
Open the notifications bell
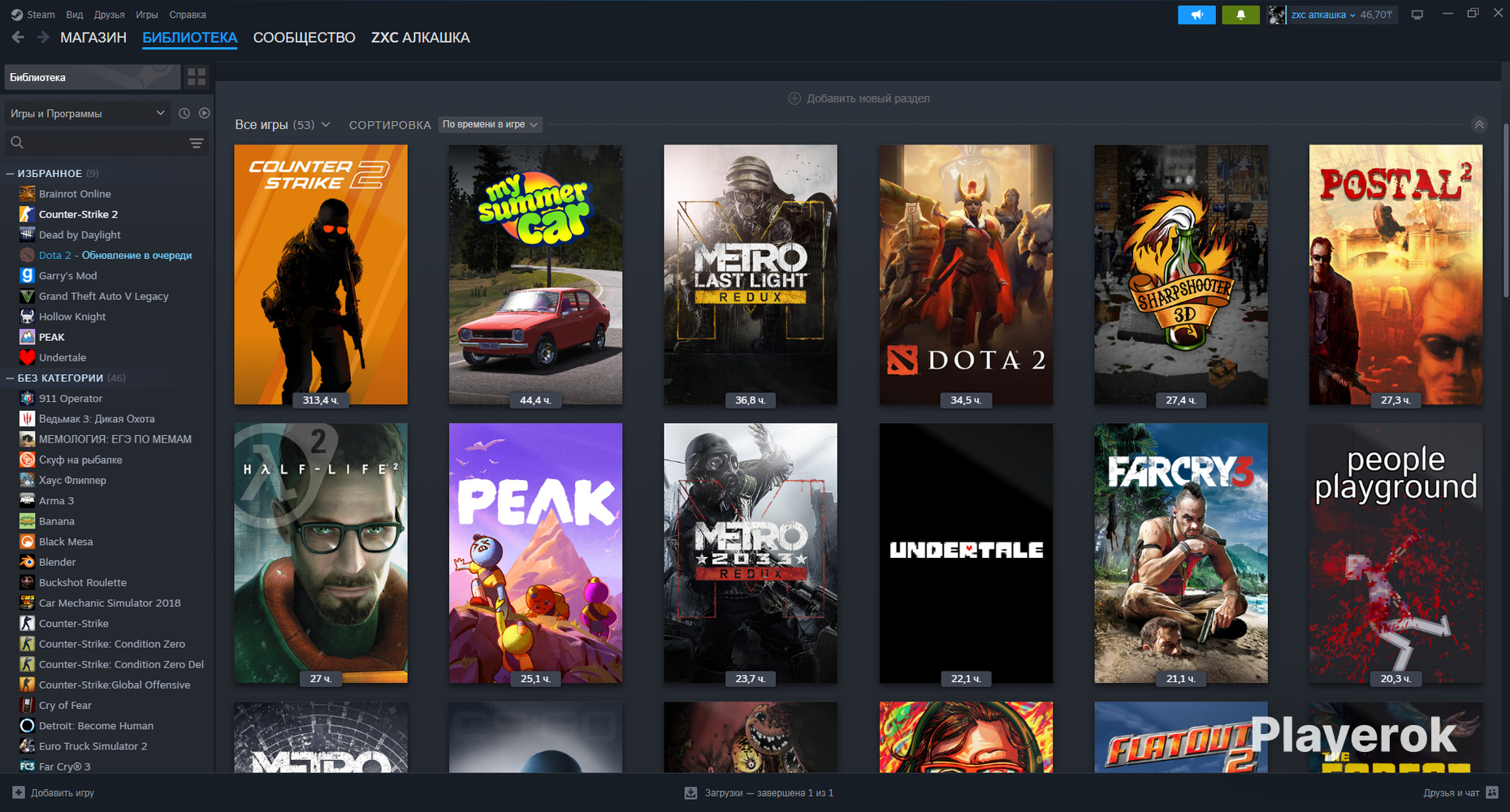[1240, 15]
